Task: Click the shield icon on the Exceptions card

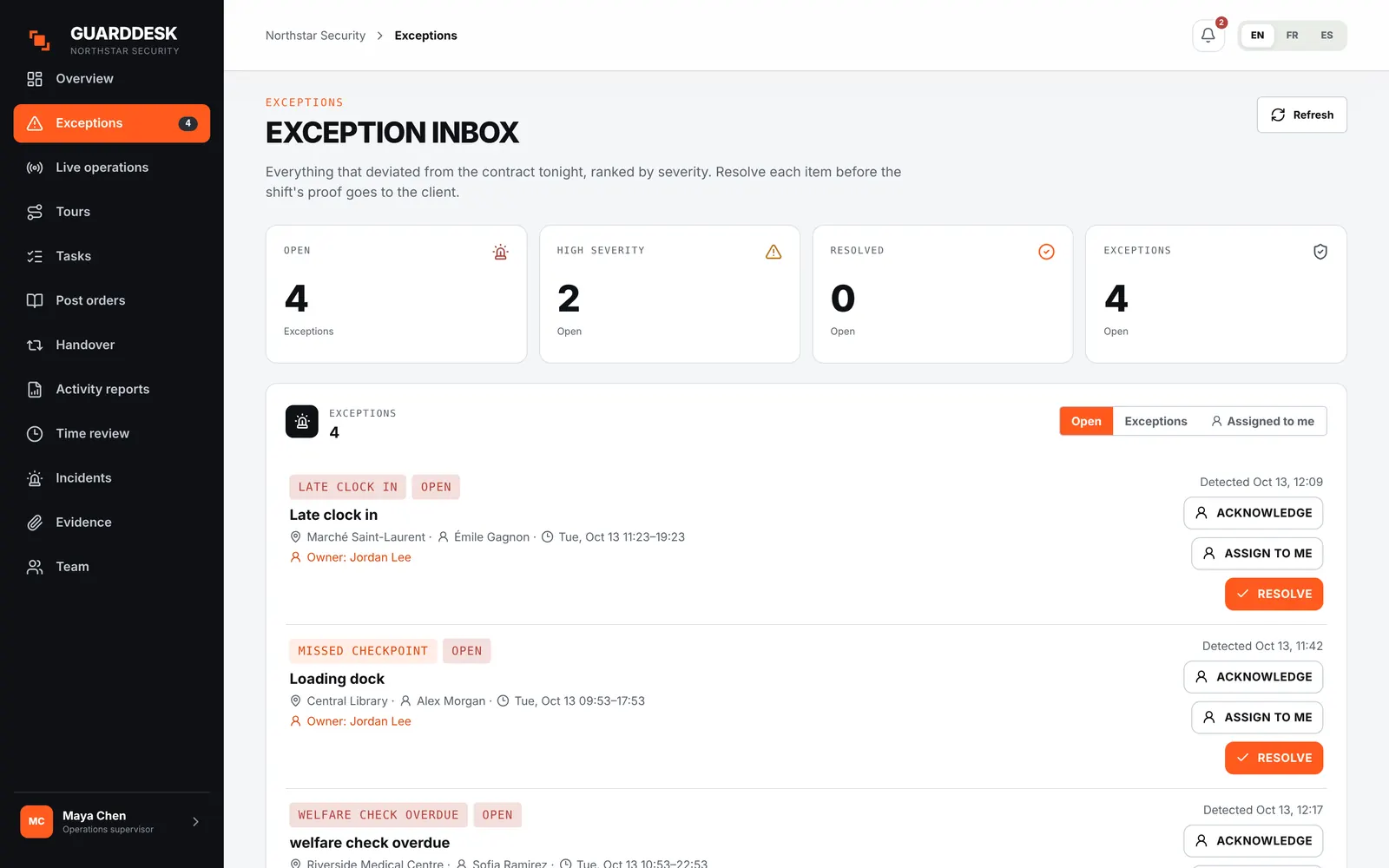Action: tap(1320, 252)
